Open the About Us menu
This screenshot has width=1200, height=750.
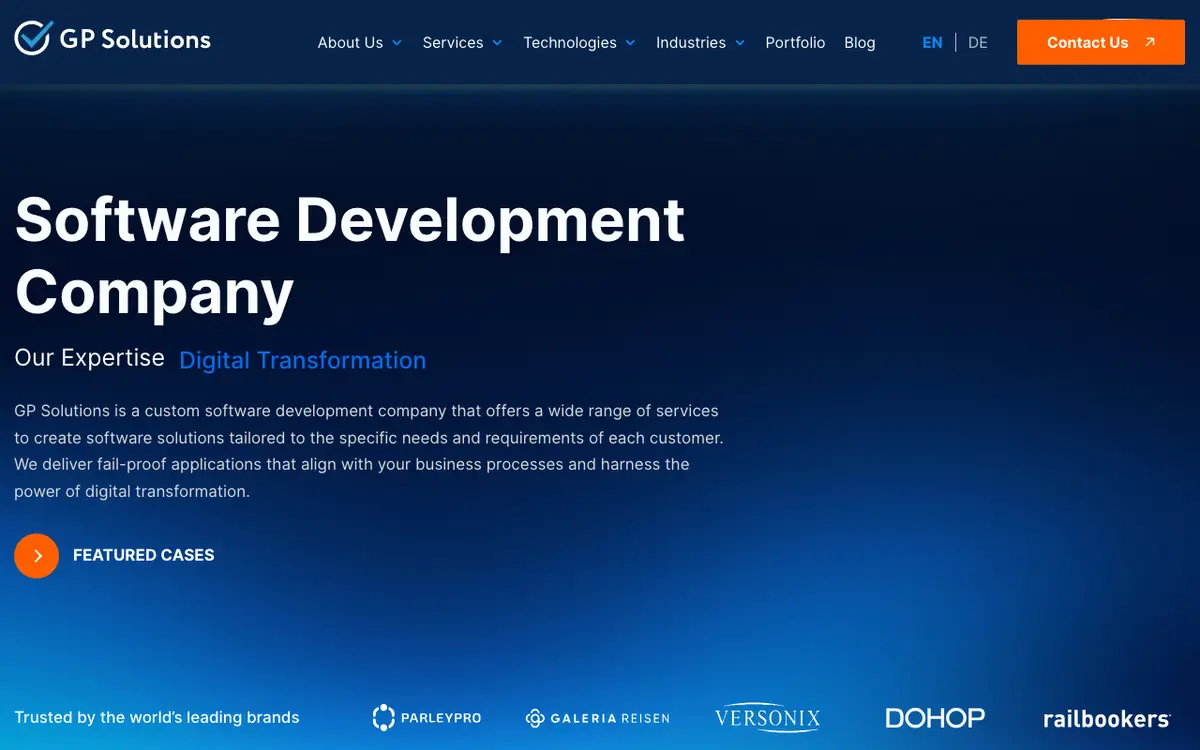pyautogui.click(x=350, y=42)
